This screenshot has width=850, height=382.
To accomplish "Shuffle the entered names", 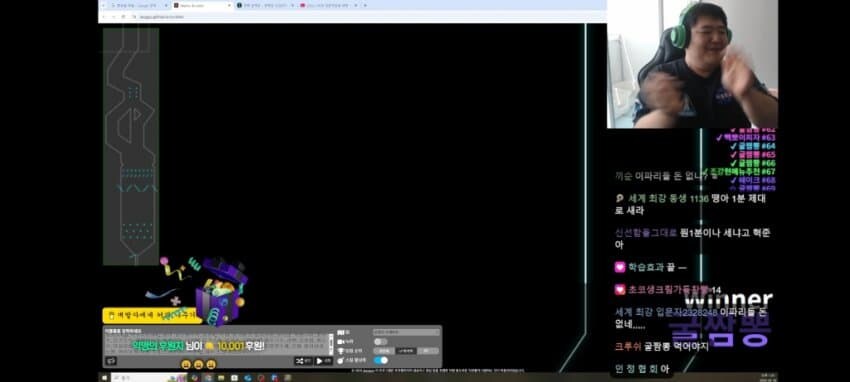I will click(x=304, y=361).
